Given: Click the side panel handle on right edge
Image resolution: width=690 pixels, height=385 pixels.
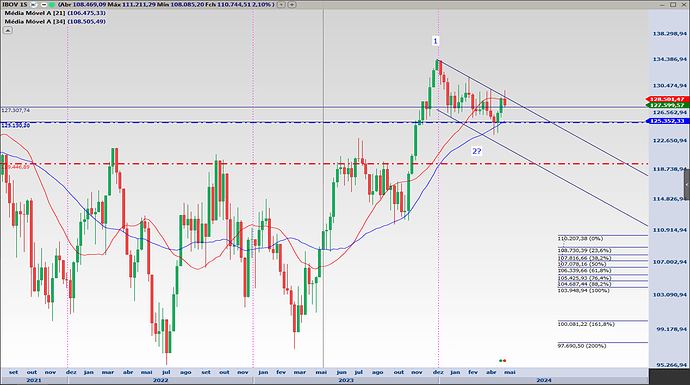Looking at the screenshot, I should 687,184.
